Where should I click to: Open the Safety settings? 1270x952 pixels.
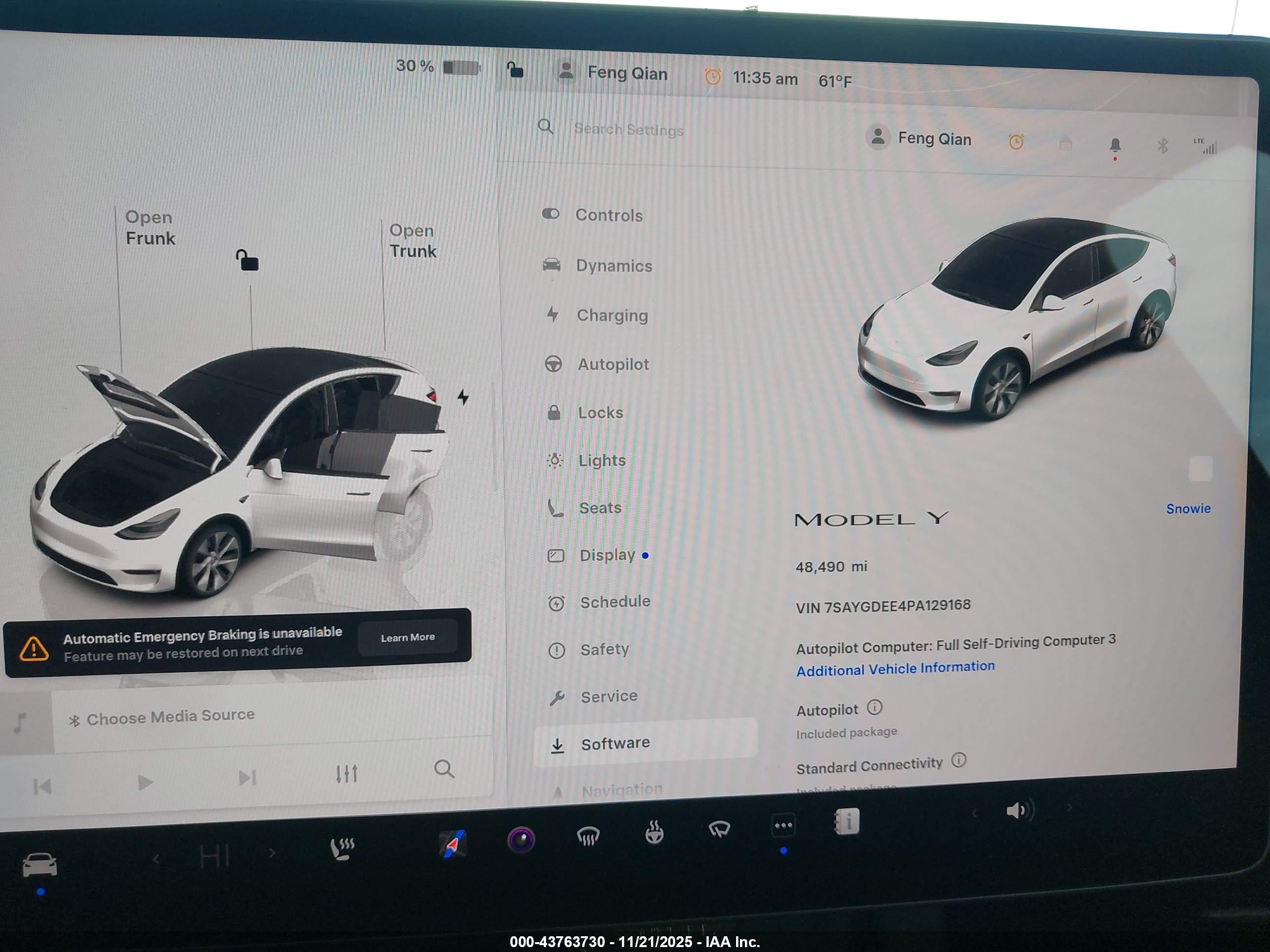(x=589, y=649)
